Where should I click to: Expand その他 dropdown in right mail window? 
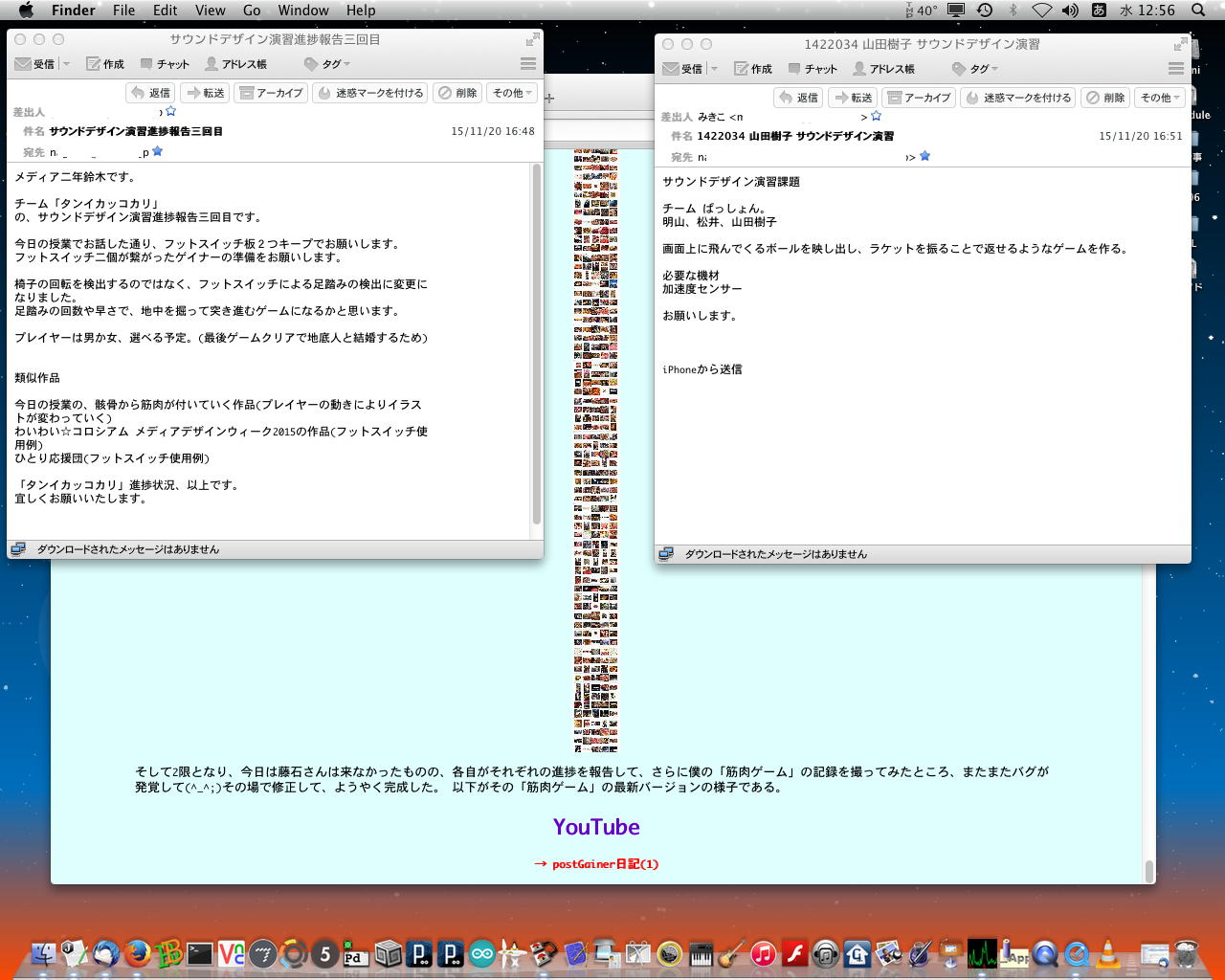click(x=1160, y=98)
